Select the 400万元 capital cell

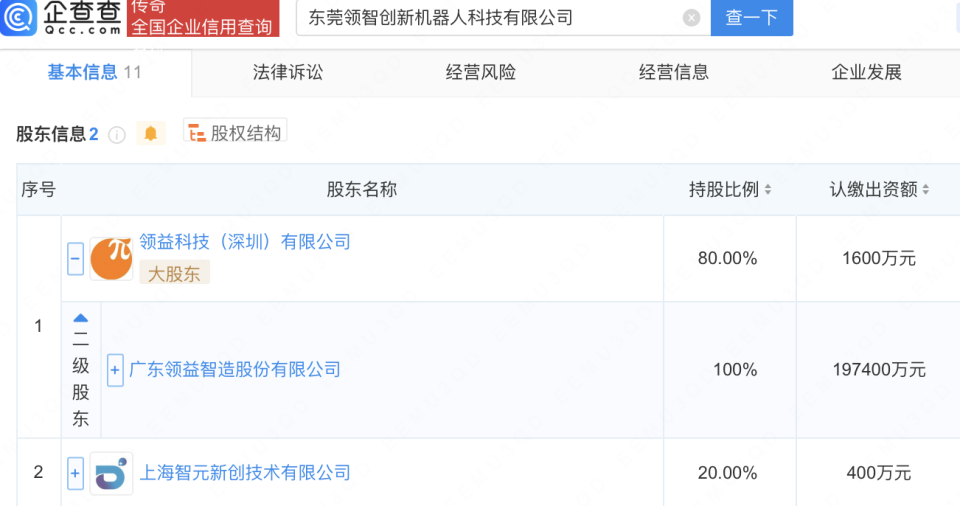click(x=879, y=473)
